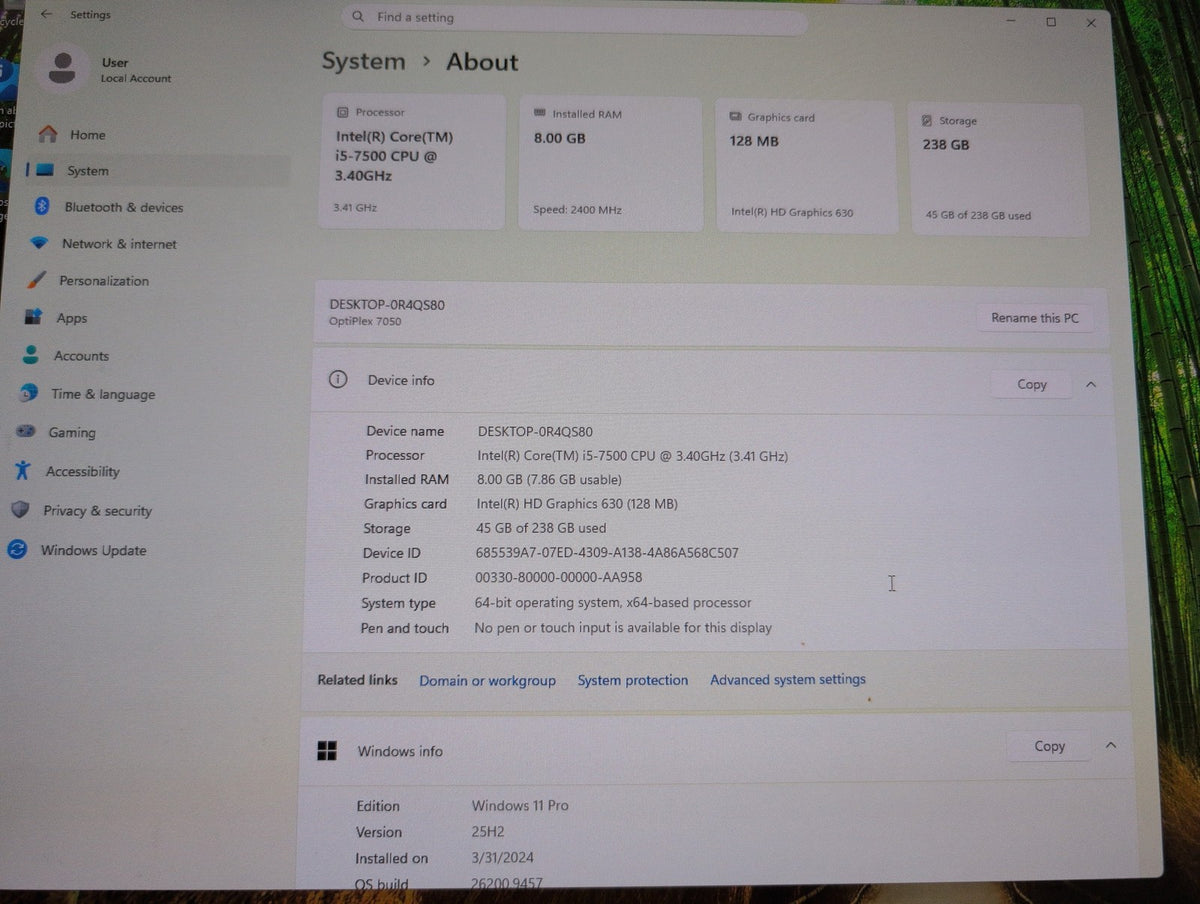
Task: Collapse the Device info section chevron
Action: point(1091,384)
